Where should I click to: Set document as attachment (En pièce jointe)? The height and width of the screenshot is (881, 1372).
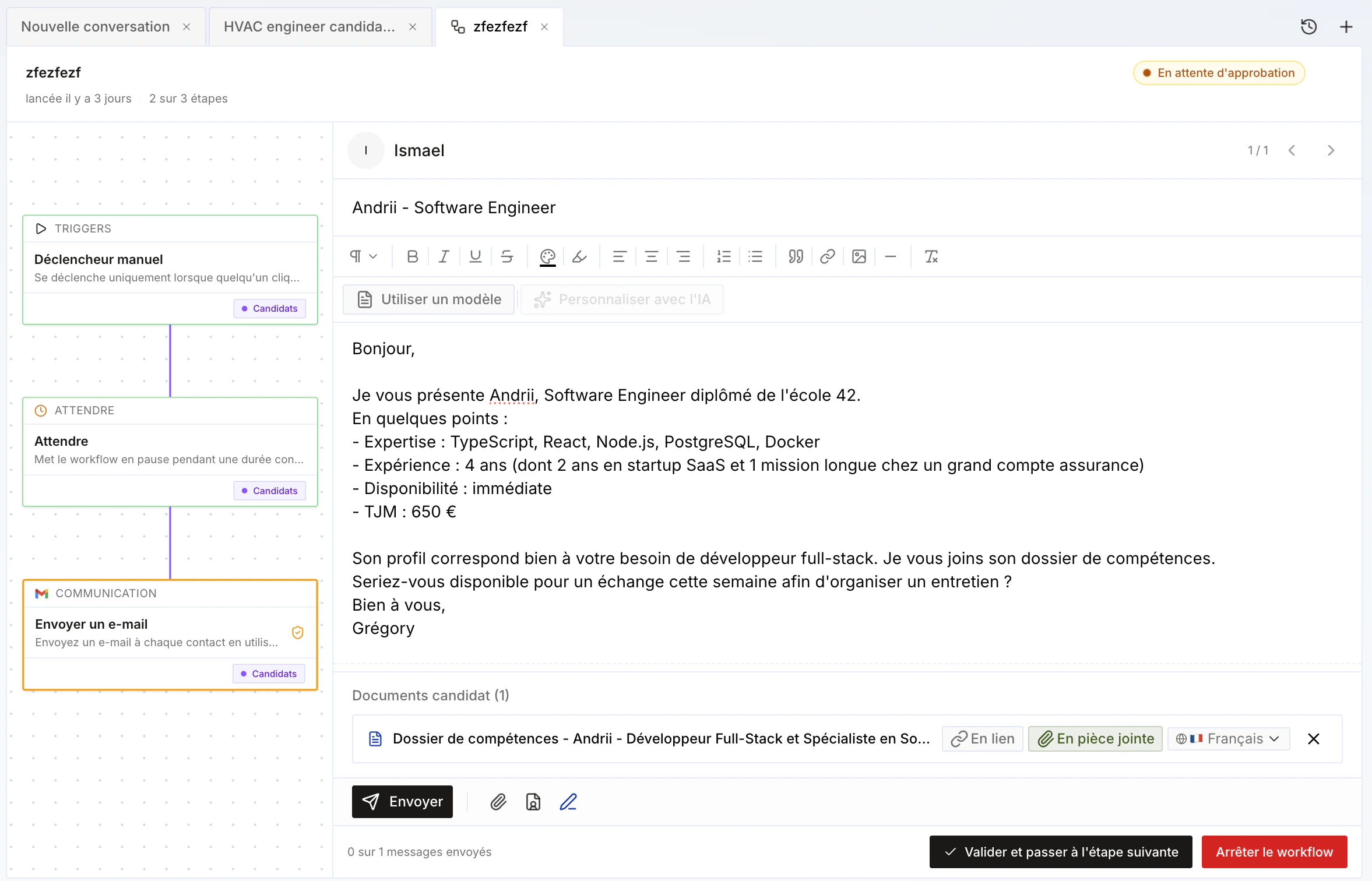[x=1096, y=739]
